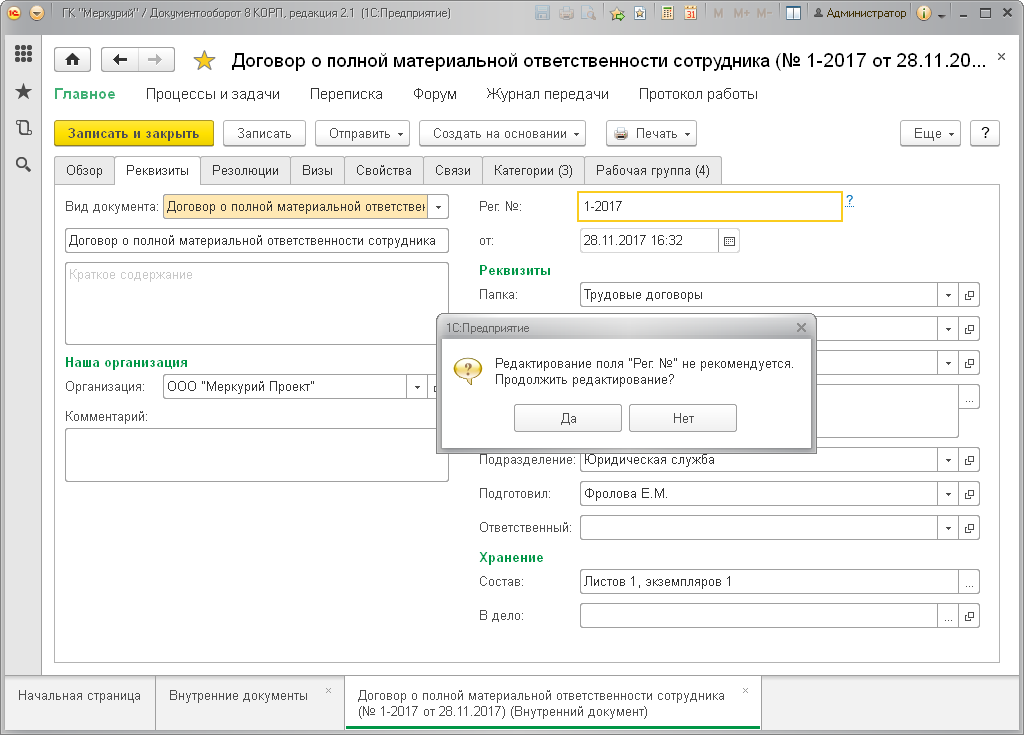The image size is (1024, 735).
Task: Close Внутренние документы bottom tab
Action: pos(328,691)
